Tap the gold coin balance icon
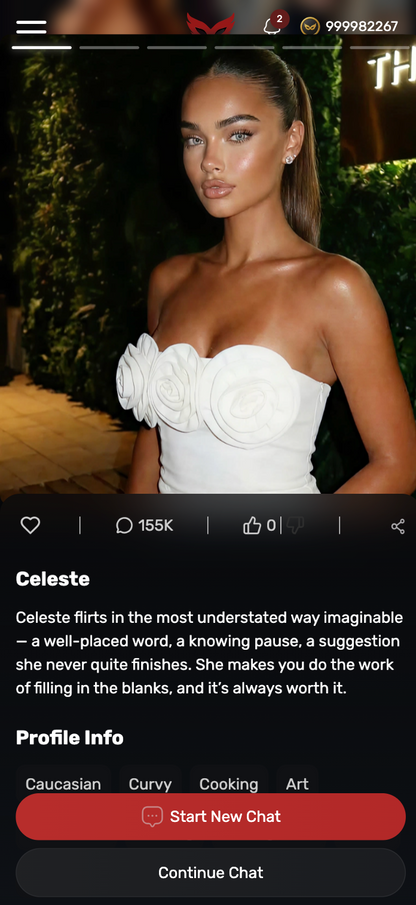Screen dimensions: 416x905 (x=310, y=26)
